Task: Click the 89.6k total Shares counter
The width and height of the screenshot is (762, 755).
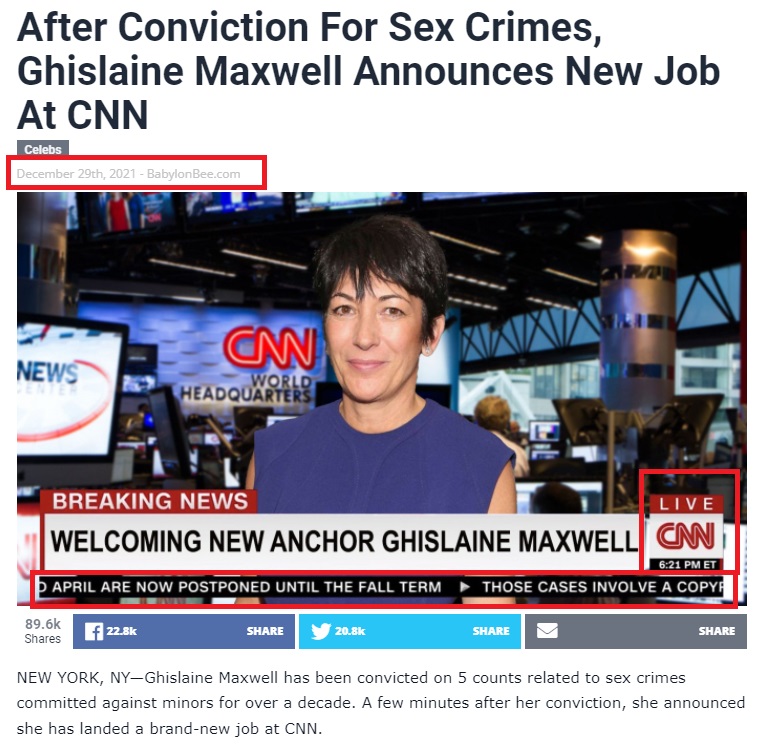Action: pos(43,631)
